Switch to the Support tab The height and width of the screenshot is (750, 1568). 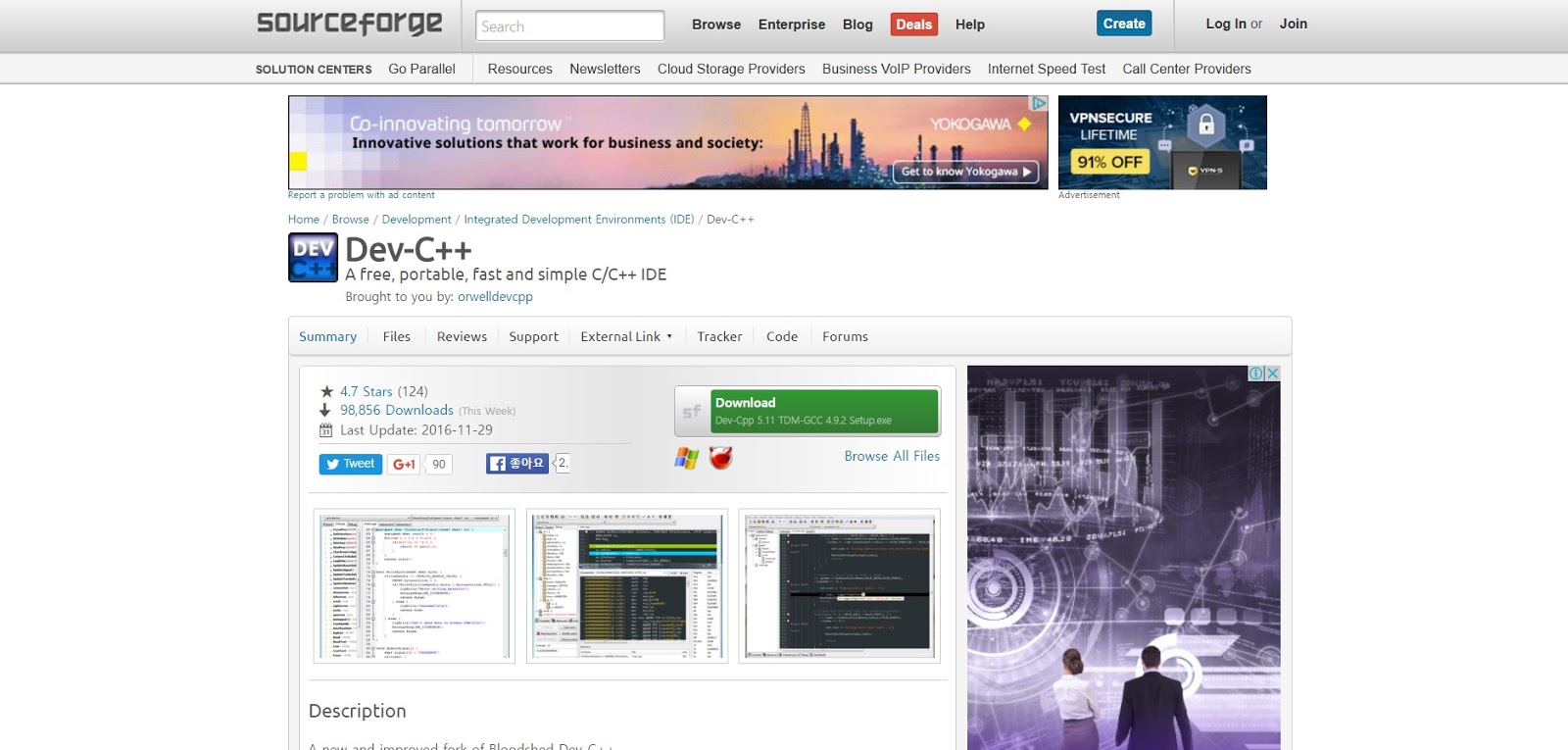click(x=533, y=336)
